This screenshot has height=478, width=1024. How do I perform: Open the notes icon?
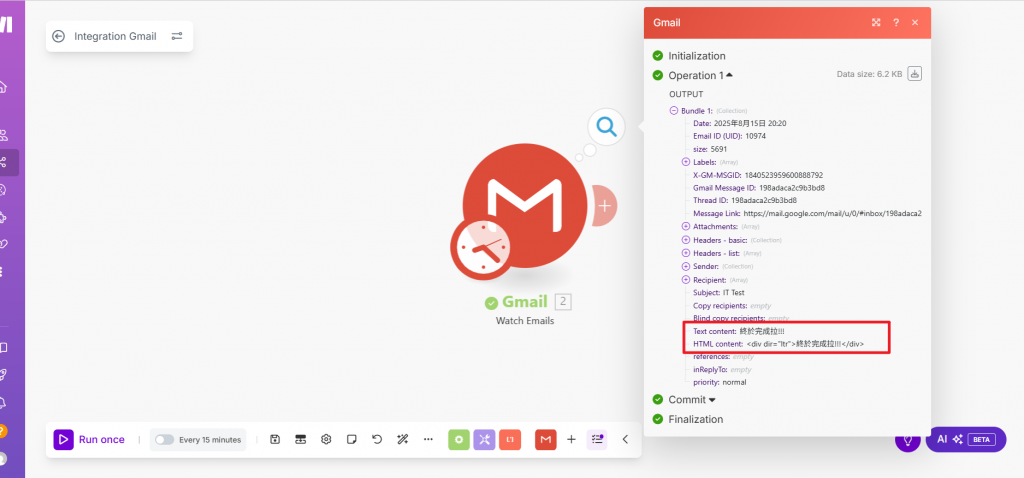pos(352,439)
